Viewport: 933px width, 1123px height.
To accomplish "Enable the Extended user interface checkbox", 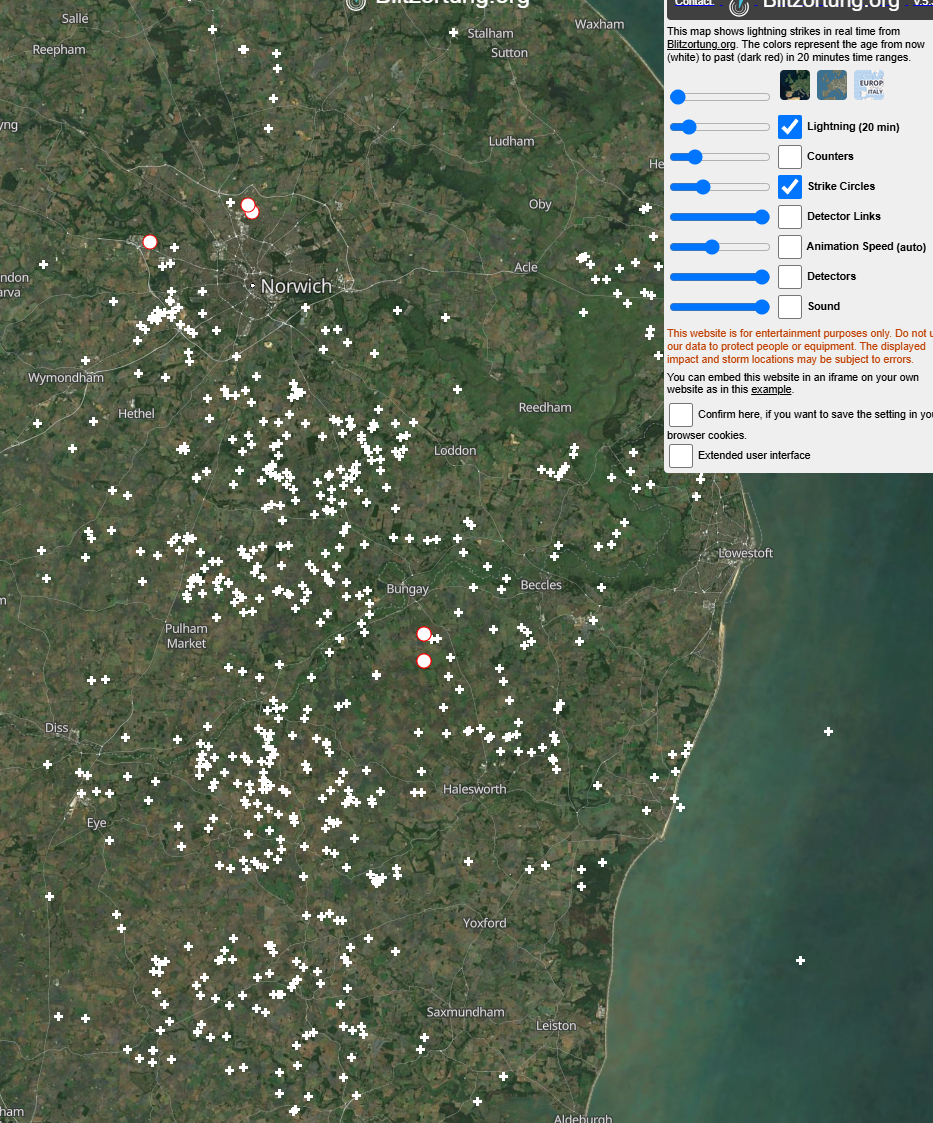I will click(x=681, y=456).
